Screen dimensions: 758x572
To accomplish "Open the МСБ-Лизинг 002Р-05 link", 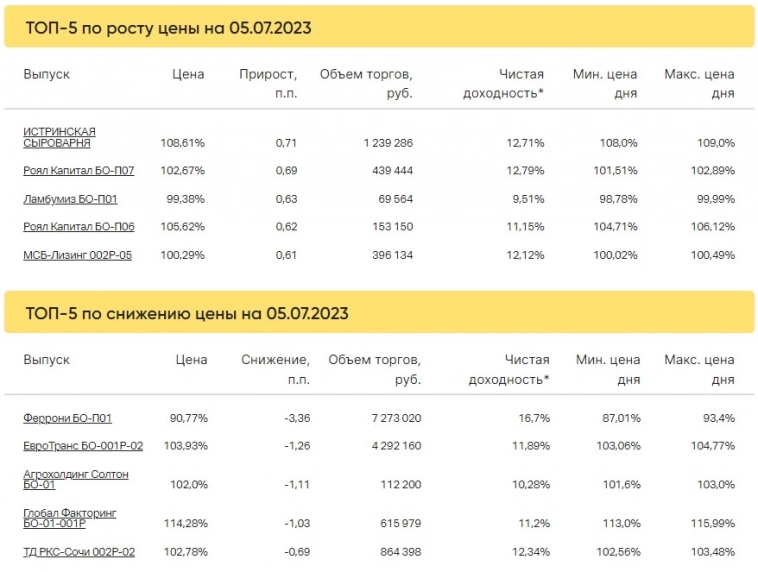I will pyautogui.click(x=77, y=255).
